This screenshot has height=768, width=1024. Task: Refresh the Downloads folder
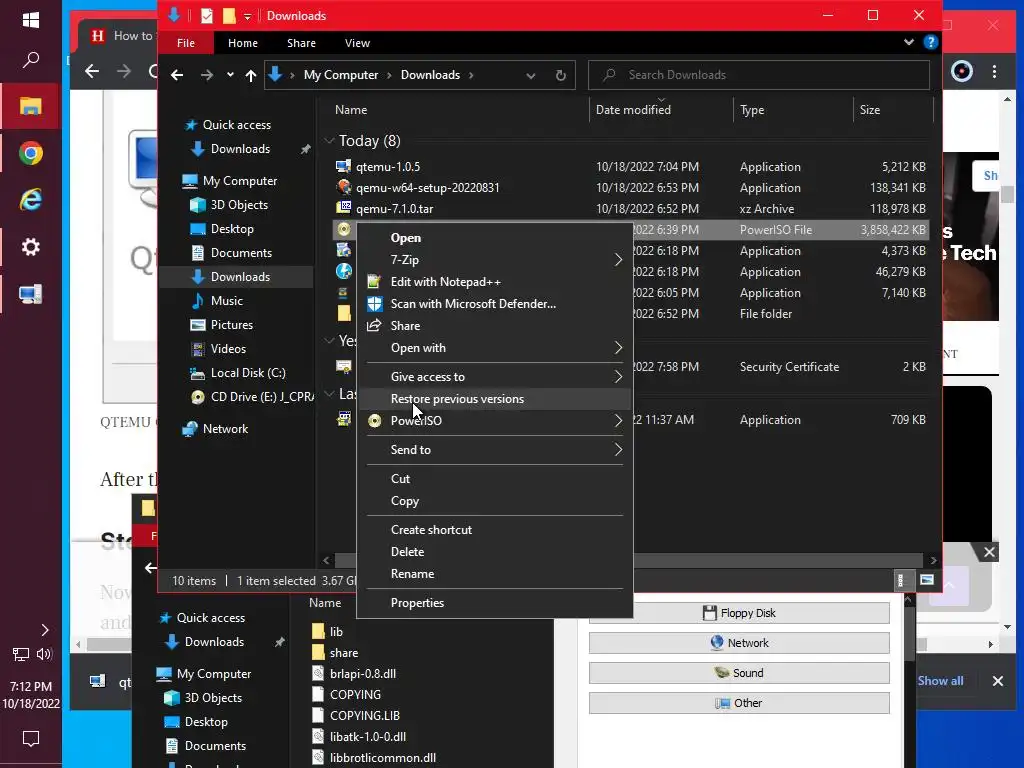tap(560, 75)
